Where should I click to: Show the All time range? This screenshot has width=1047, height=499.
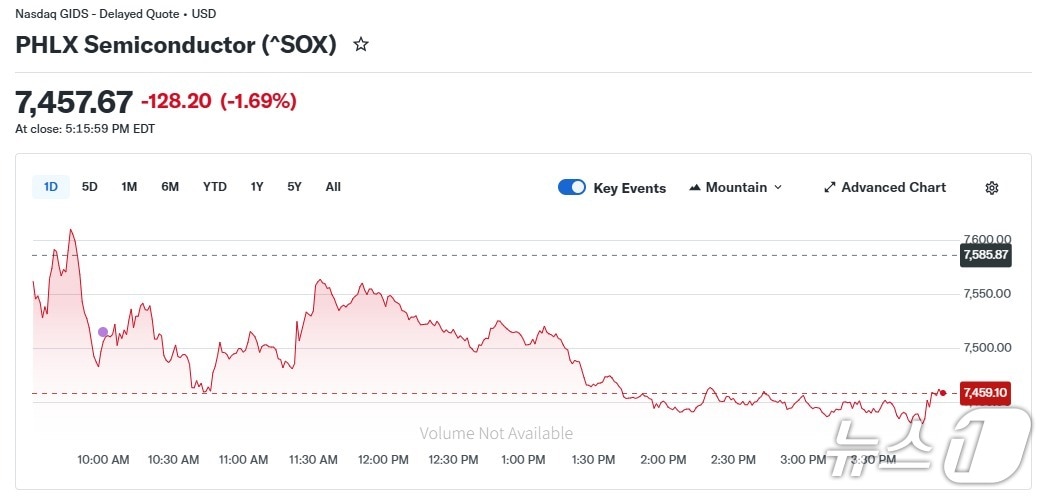point(333,187)
